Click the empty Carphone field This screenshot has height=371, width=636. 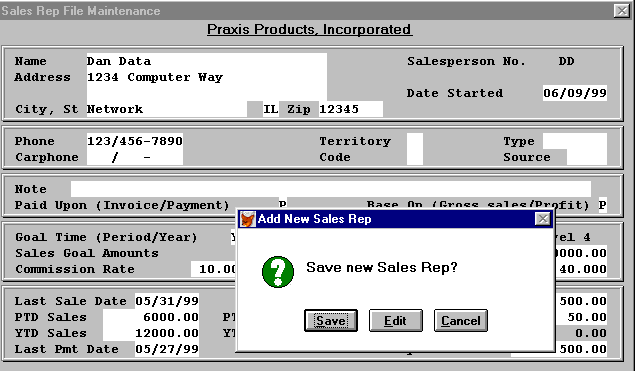135,157
